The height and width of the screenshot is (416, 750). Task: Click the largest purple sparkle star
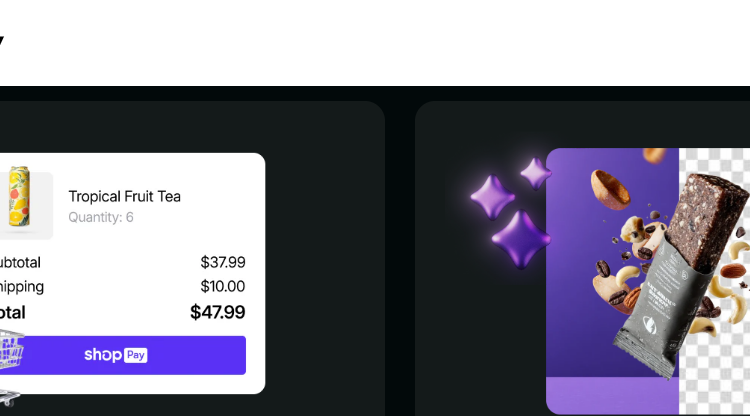[x=521, y=240]
